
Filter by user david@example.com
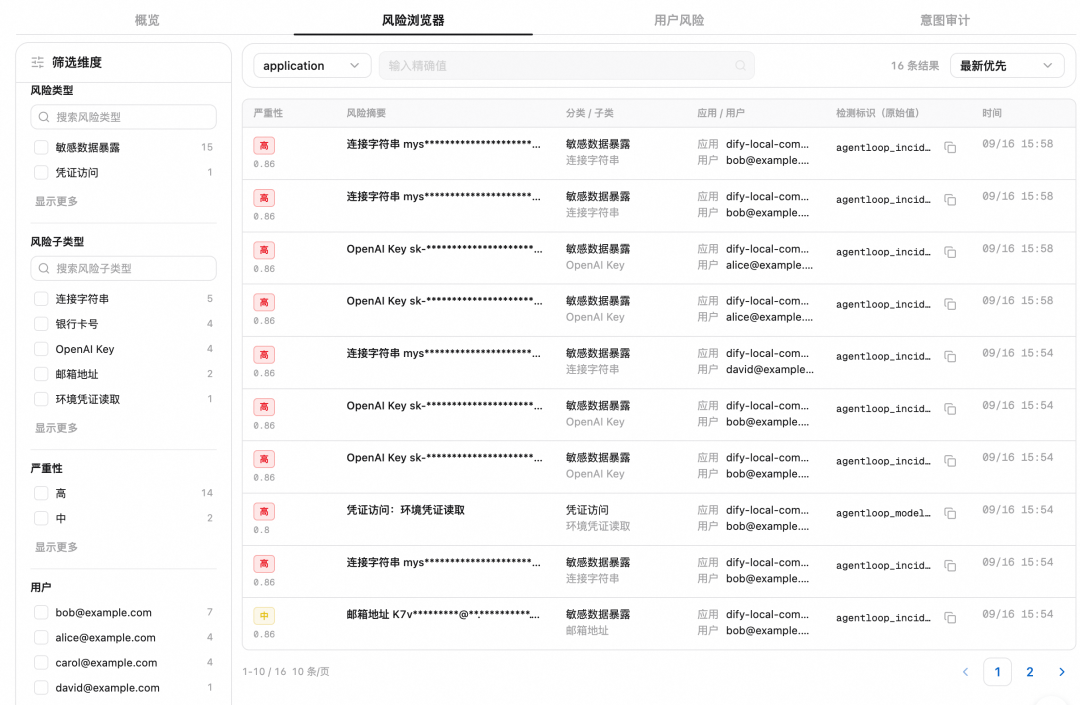tap(41, 688)
